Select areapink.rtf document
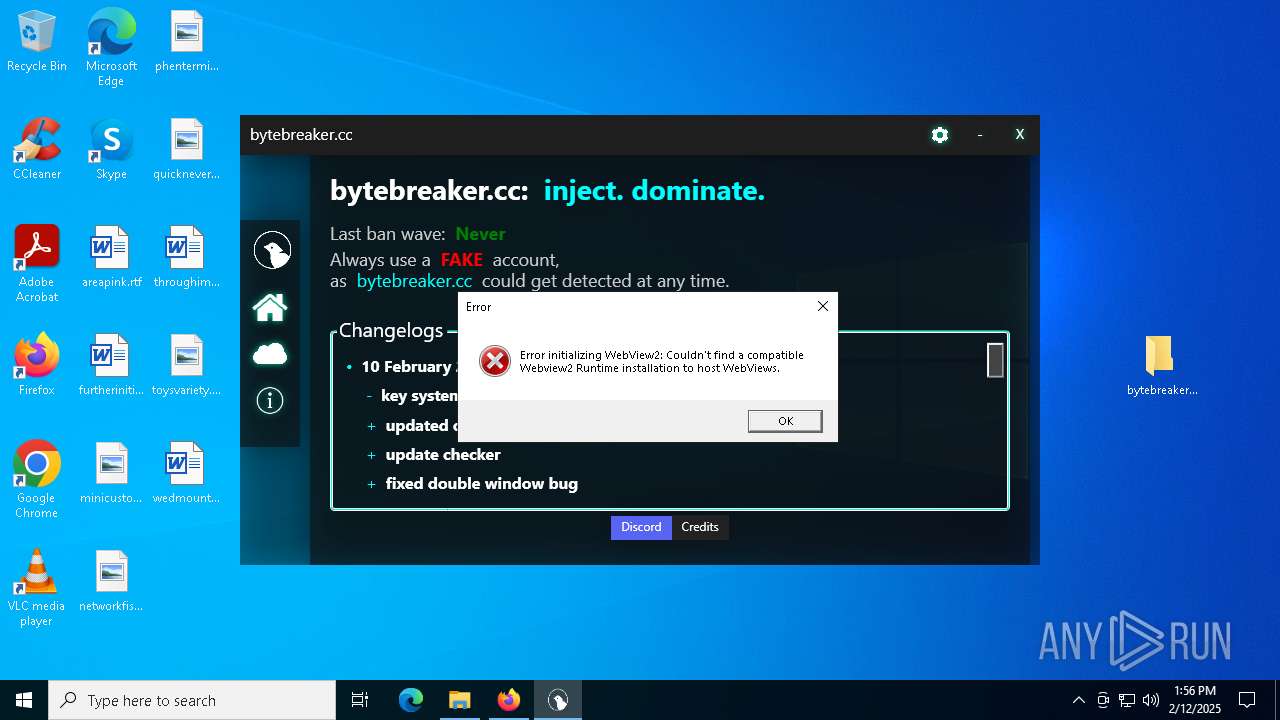 (x=111, y=258)
